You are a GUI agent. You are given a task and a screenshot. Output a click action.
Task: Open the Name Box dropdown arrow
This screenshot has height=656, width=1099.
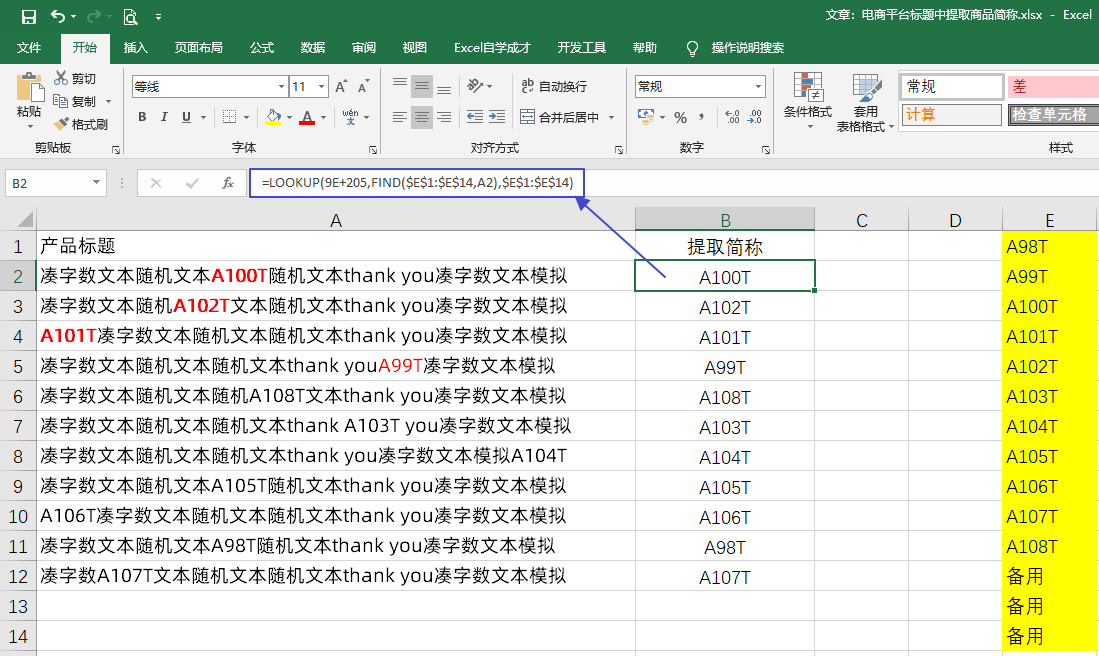pos(97,183)
